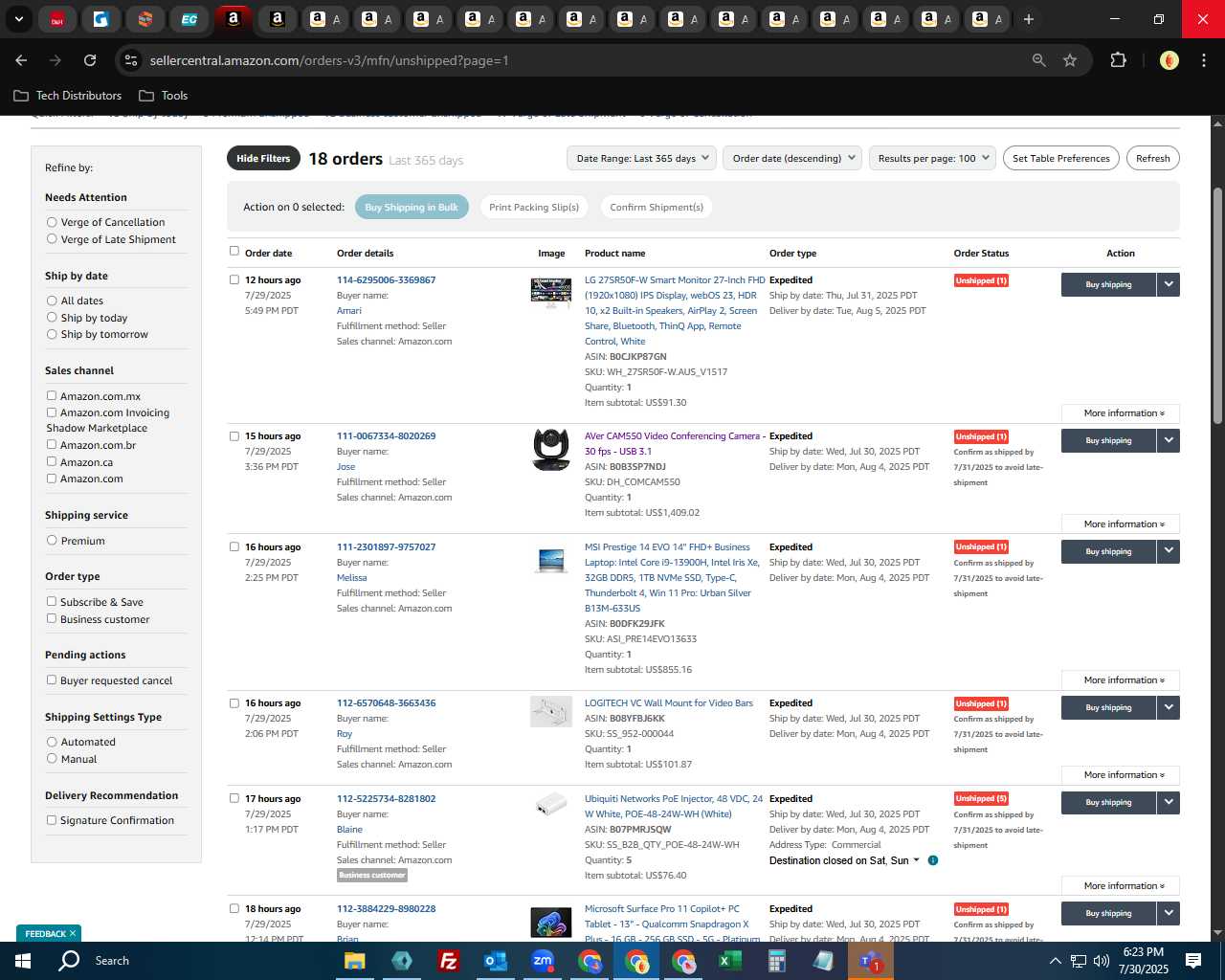The image size is (1225, 980).
Task: Open Outlook from the taskbar
Action: pos(496,961)
